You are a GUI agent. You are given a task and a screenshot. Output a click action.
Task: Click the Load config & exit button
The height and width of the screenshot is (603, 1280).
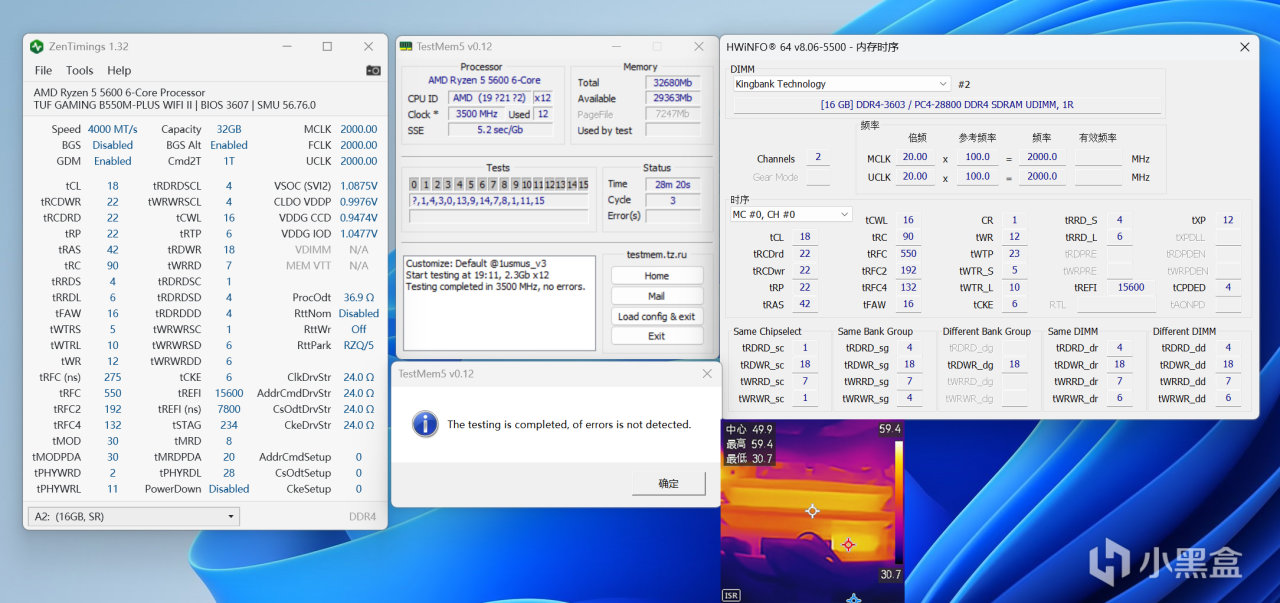tap(656, 316)
